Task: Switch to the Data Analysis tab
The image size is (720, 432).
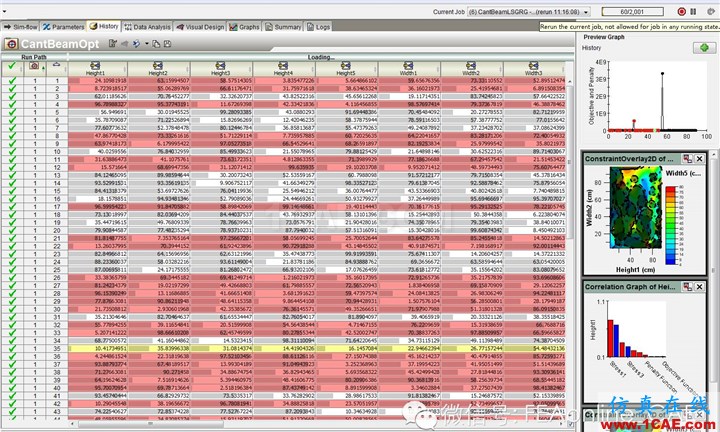Action: pos(147,27)
